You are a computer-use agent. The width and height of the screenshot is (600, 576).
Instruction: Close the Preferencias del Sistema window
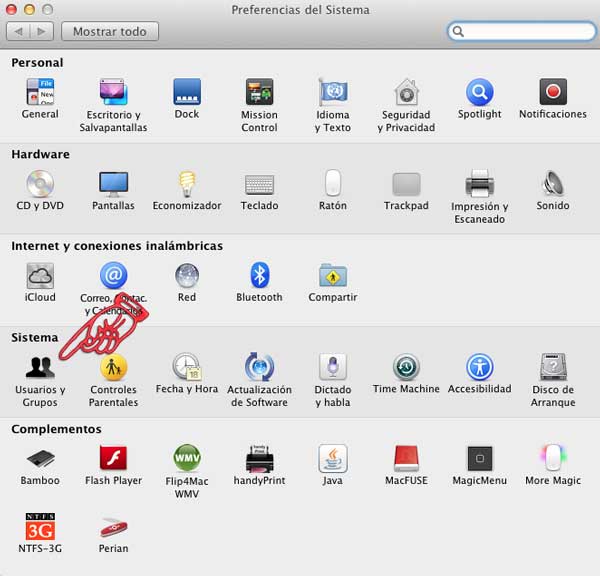(x=11, y=9)
